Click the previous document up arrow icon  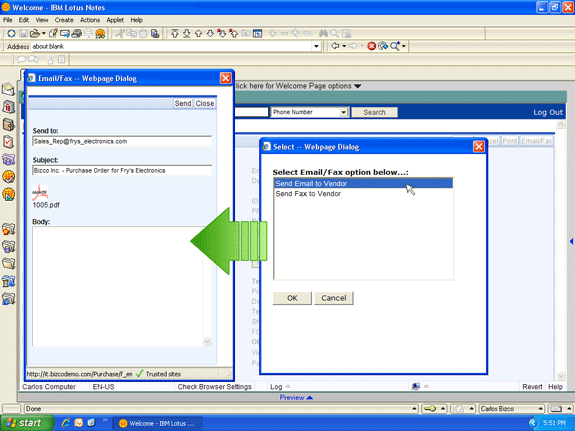coord(198,34)
